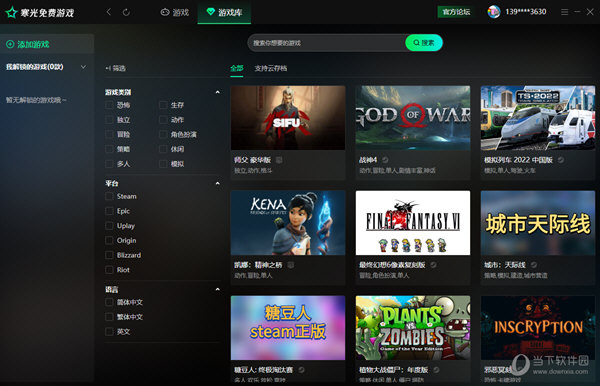The height and width of the screenshot is (386, 600).
Task: Filter by Uplay platform checkbox
Action: (109, 226)
